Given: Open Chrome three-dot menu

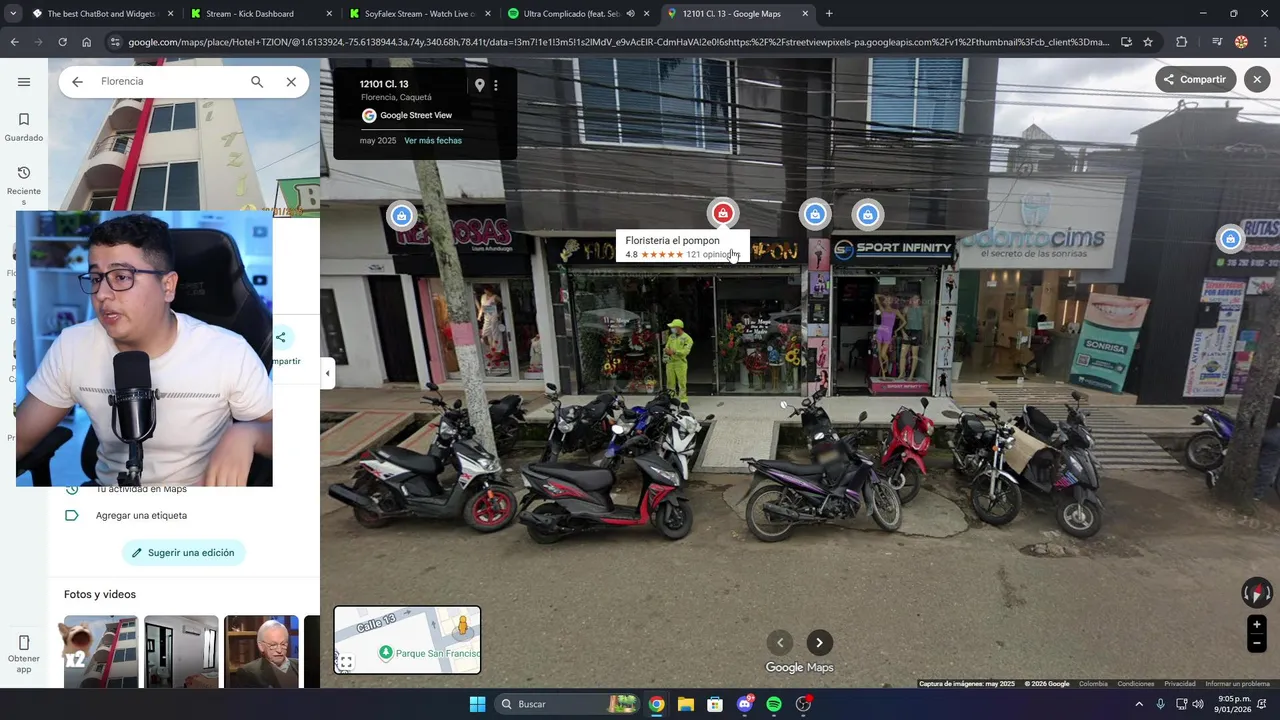Looking at the screenshot, I should (1265, 42).
